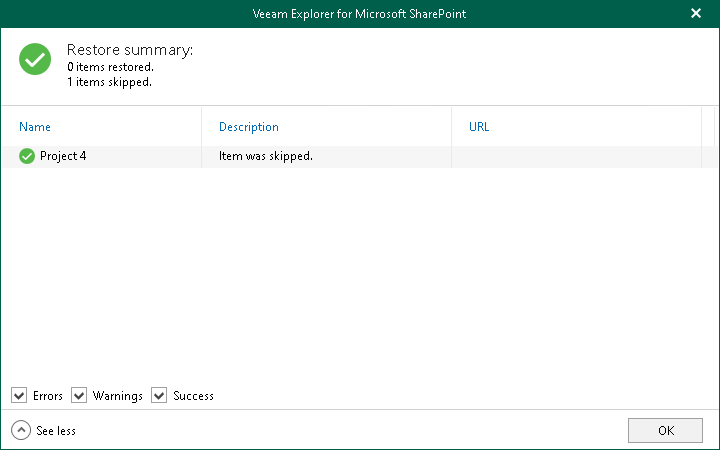The height and width of the screenshot is (450, 720).
Task: Toggle the Warnings filter checkbox
Action: pos(80,396)
